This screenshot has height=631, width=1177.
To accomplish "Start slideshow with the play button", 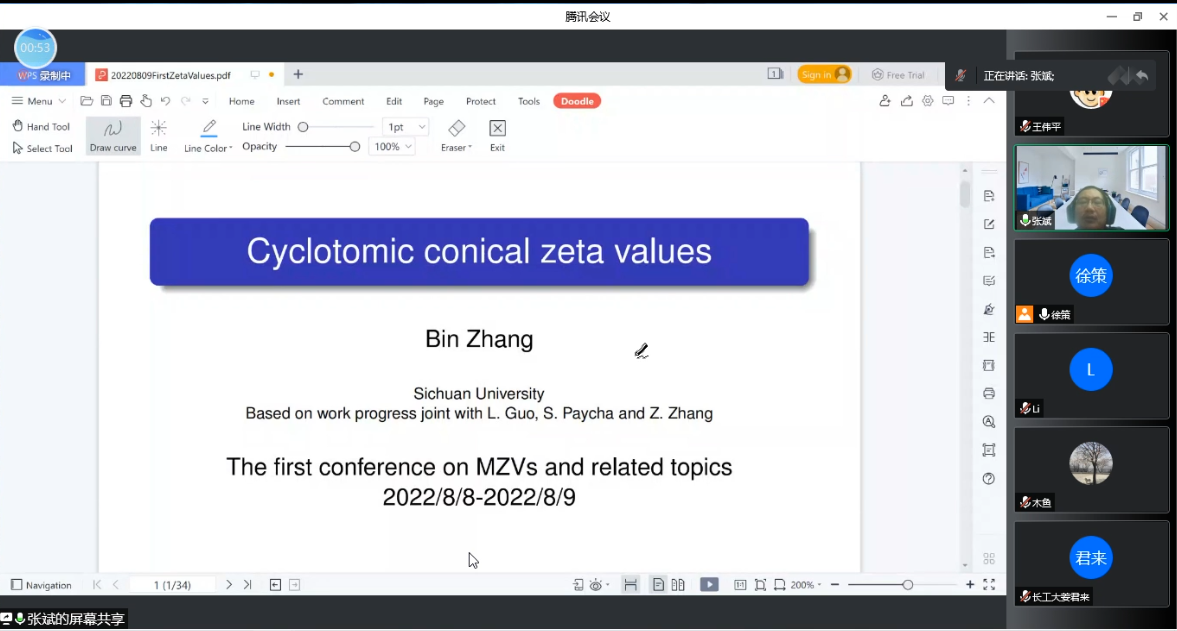I will click(709, 585).
